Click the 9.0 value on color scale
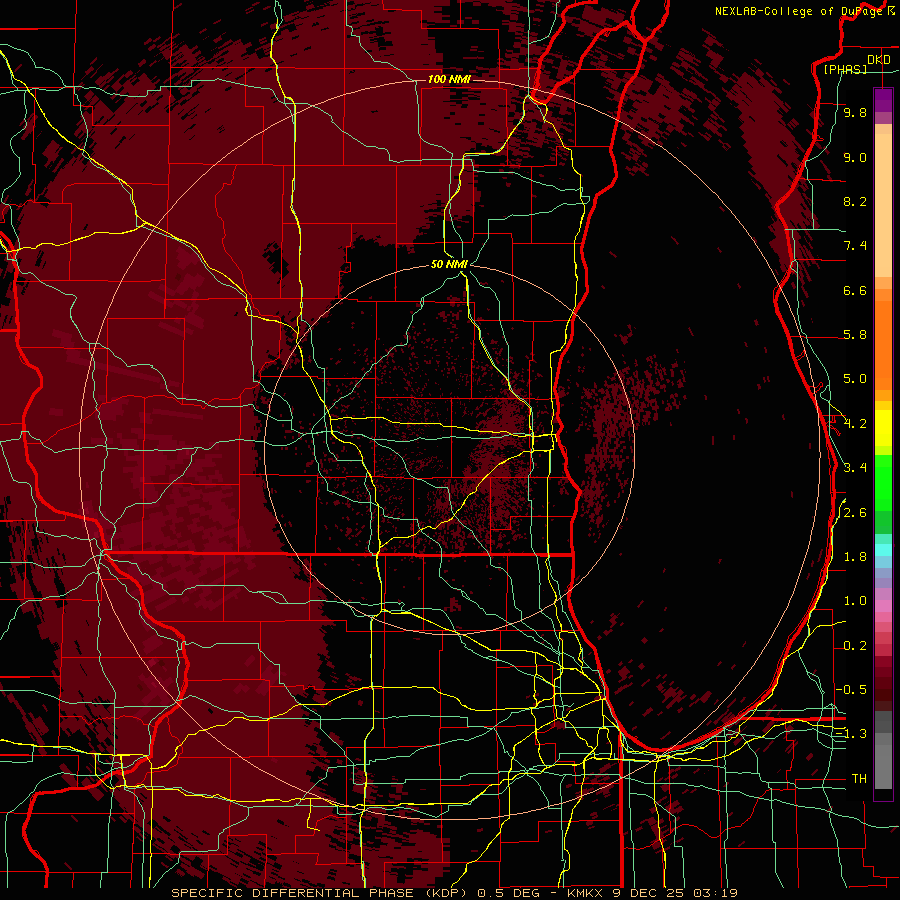900x900 pixels. pyautogui.click(x=855, y=157)
